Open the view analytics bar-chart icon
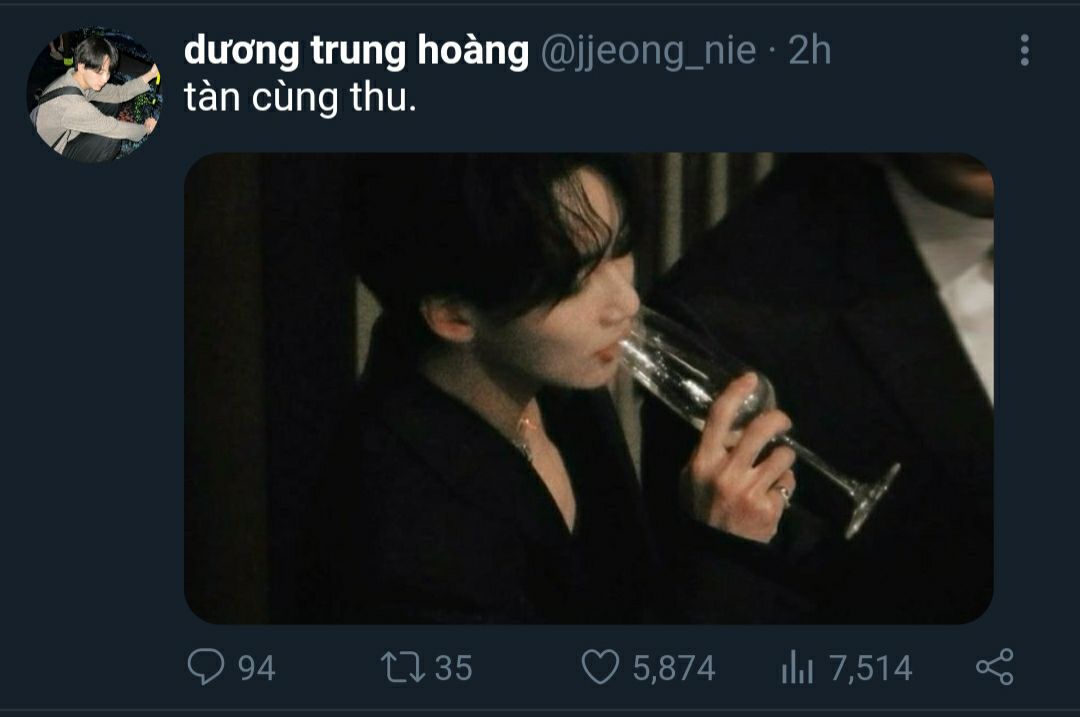The image size is (1080, 717). (797, 667)
